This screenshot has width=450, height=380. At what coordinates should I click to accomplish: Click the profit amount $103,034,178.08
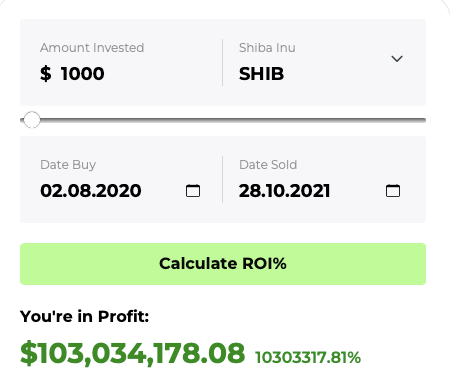(x=132, y=353)
